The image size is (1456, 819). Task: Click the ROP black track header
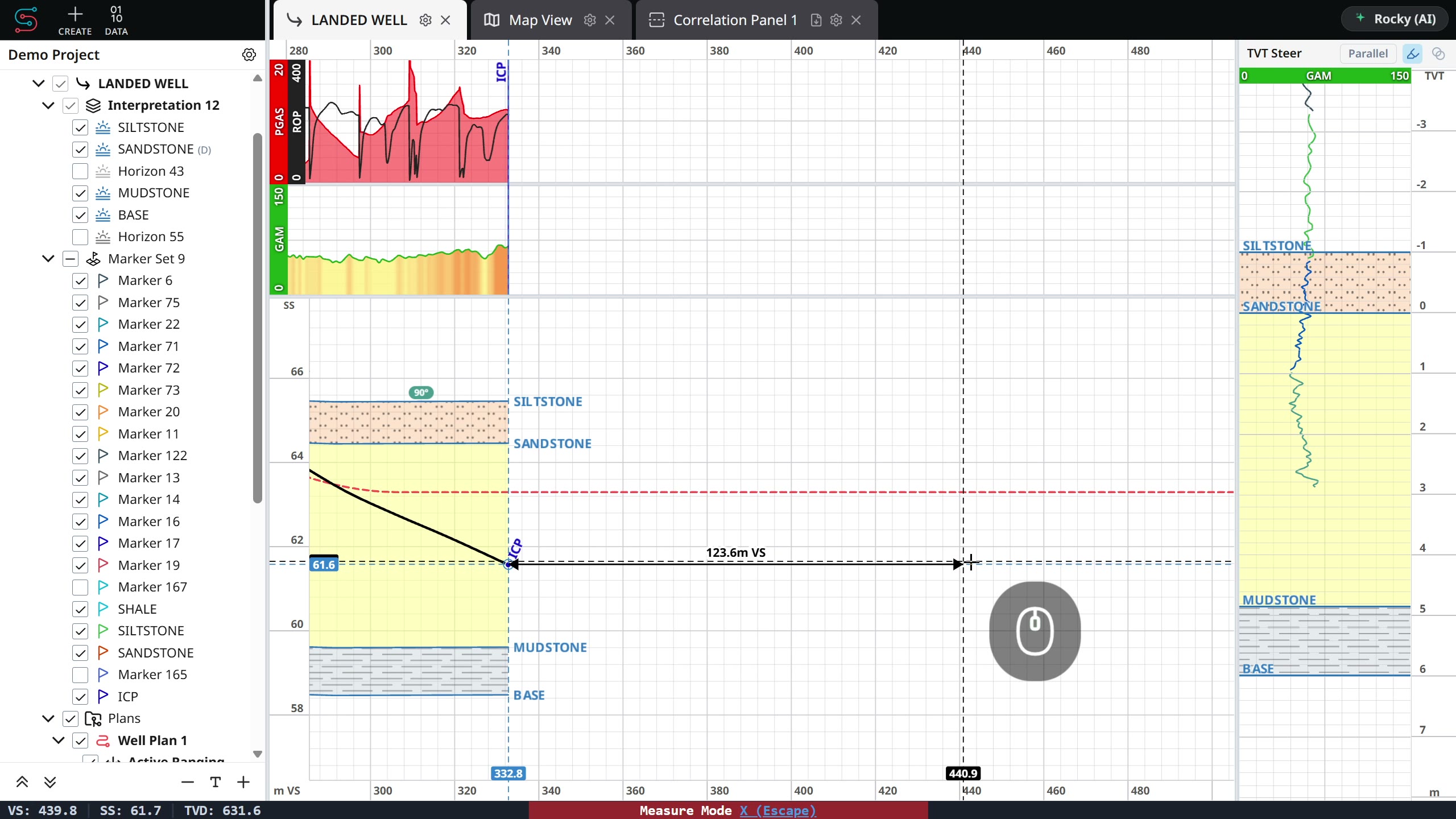point(296,121)
